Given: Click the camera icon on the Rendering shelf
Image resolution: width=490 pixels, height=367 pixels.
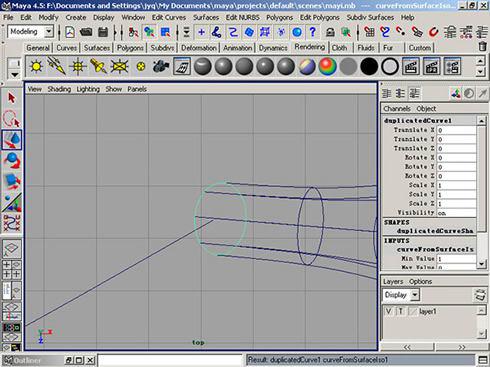Looking at the screenshot, I should (x=161, y=66).
